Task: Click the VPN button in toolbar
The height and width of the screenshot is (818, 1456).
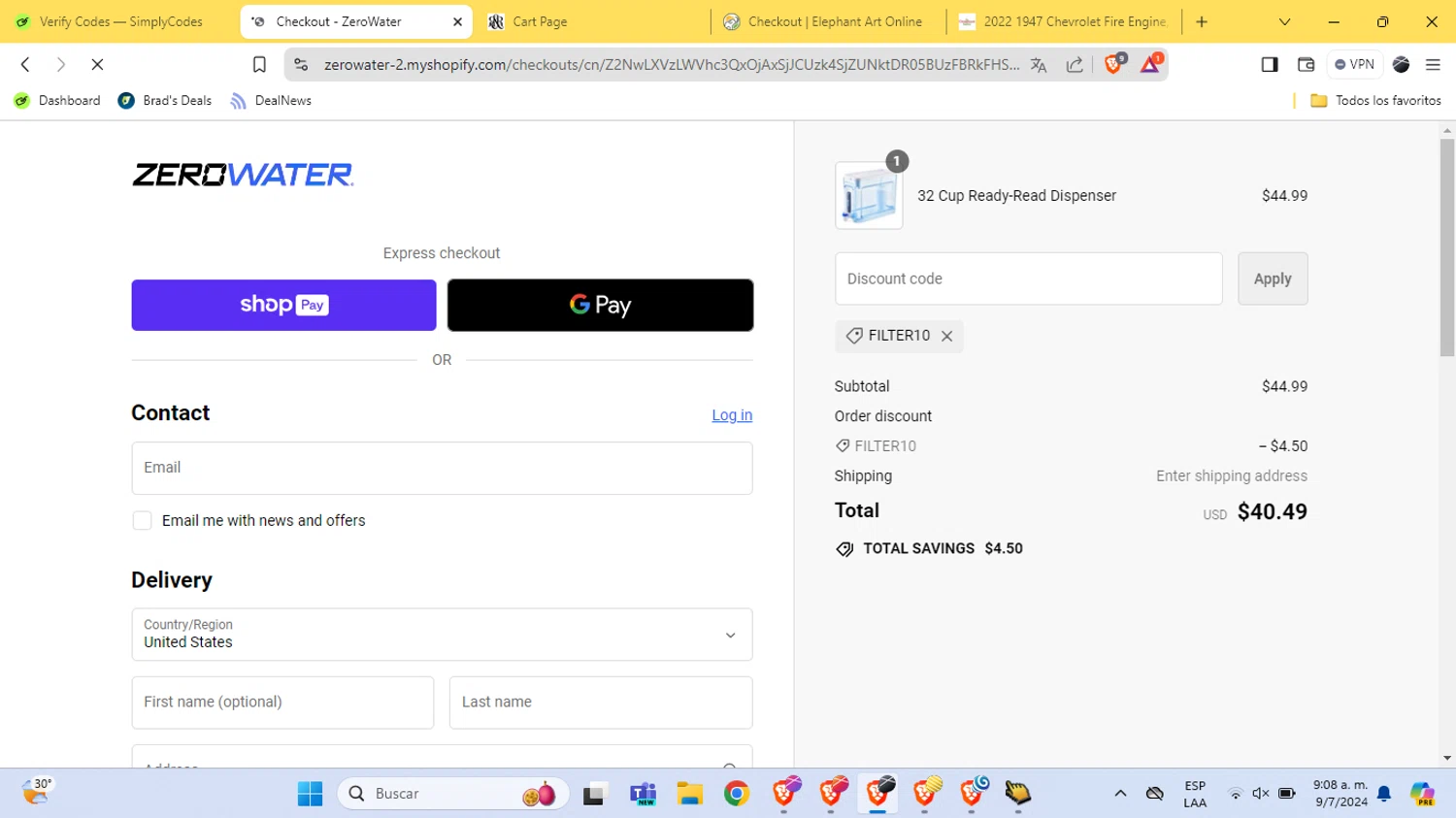Action: pos(1354,65)
